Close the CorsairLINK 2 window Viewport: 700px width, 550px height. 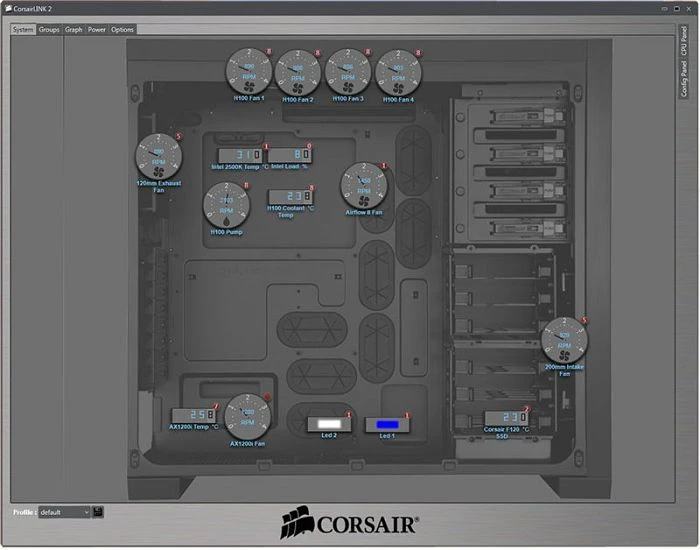point(689,8)
